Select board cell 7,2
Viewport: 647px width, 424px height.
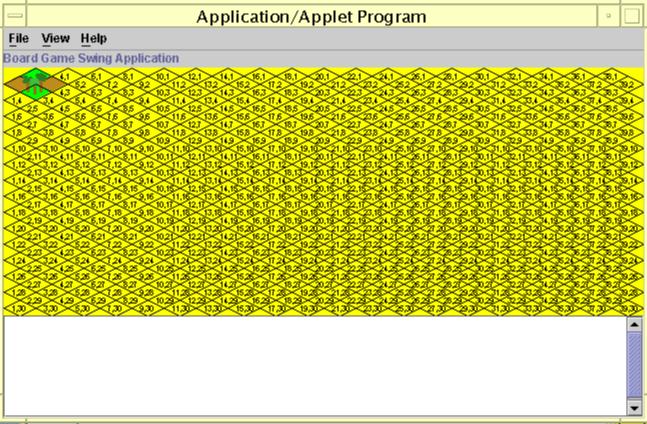pos(115,84)
